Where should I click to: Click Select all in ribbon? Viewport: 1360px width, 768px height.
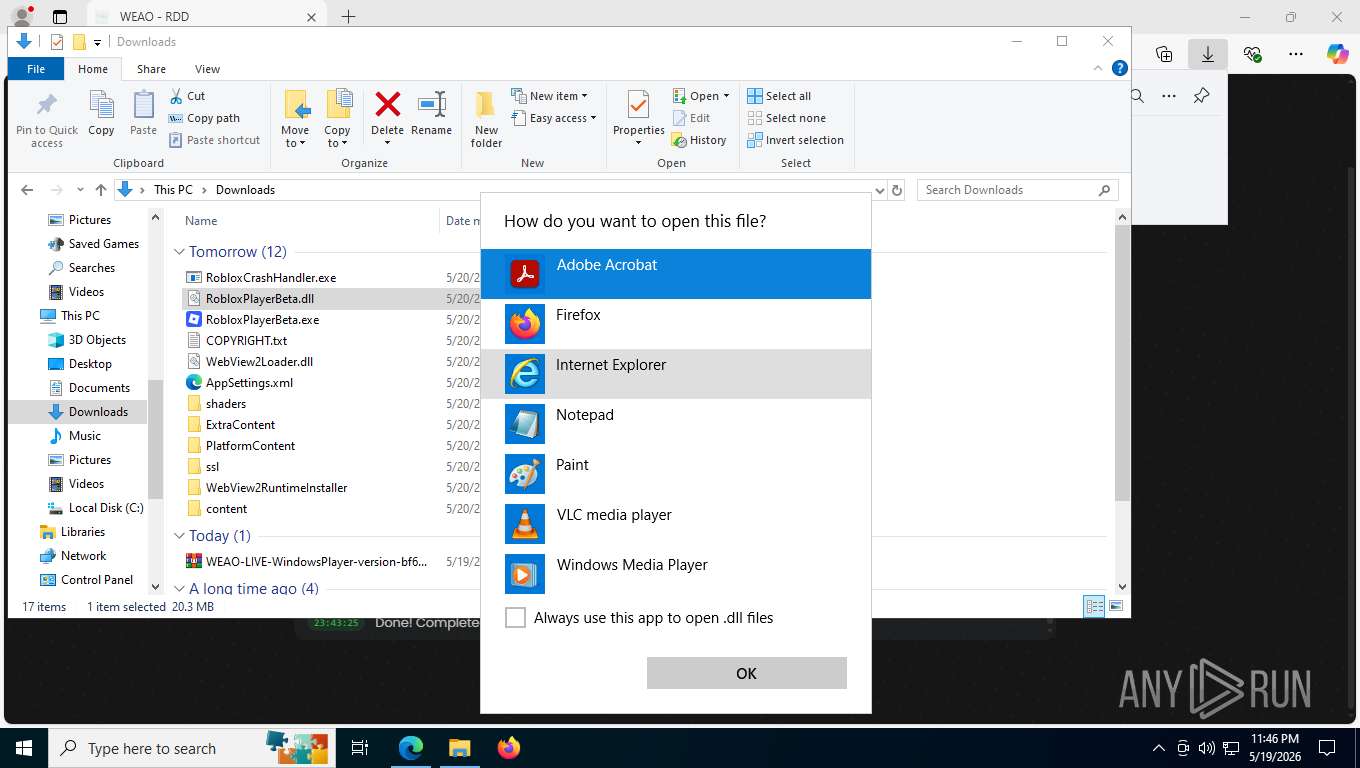click(x=779, y=96)
